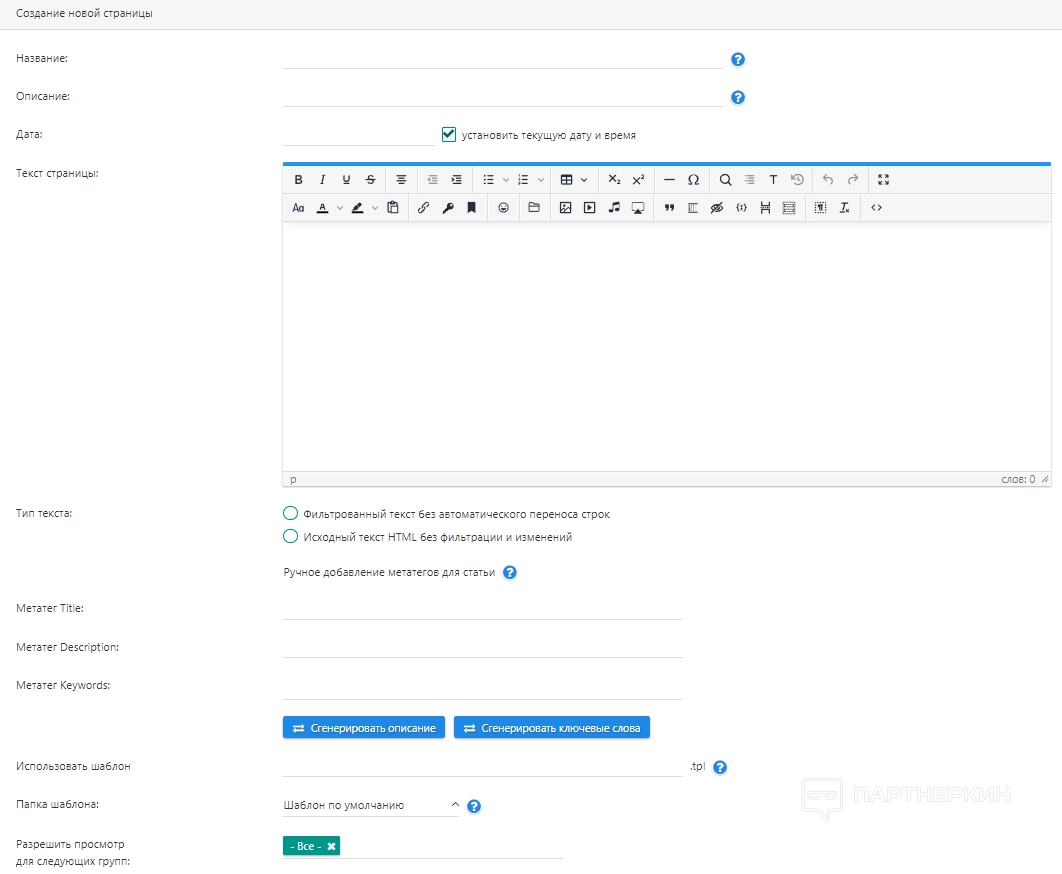
Task: Toggle bold formatting in the editor
Action: [x=298, y=180]
